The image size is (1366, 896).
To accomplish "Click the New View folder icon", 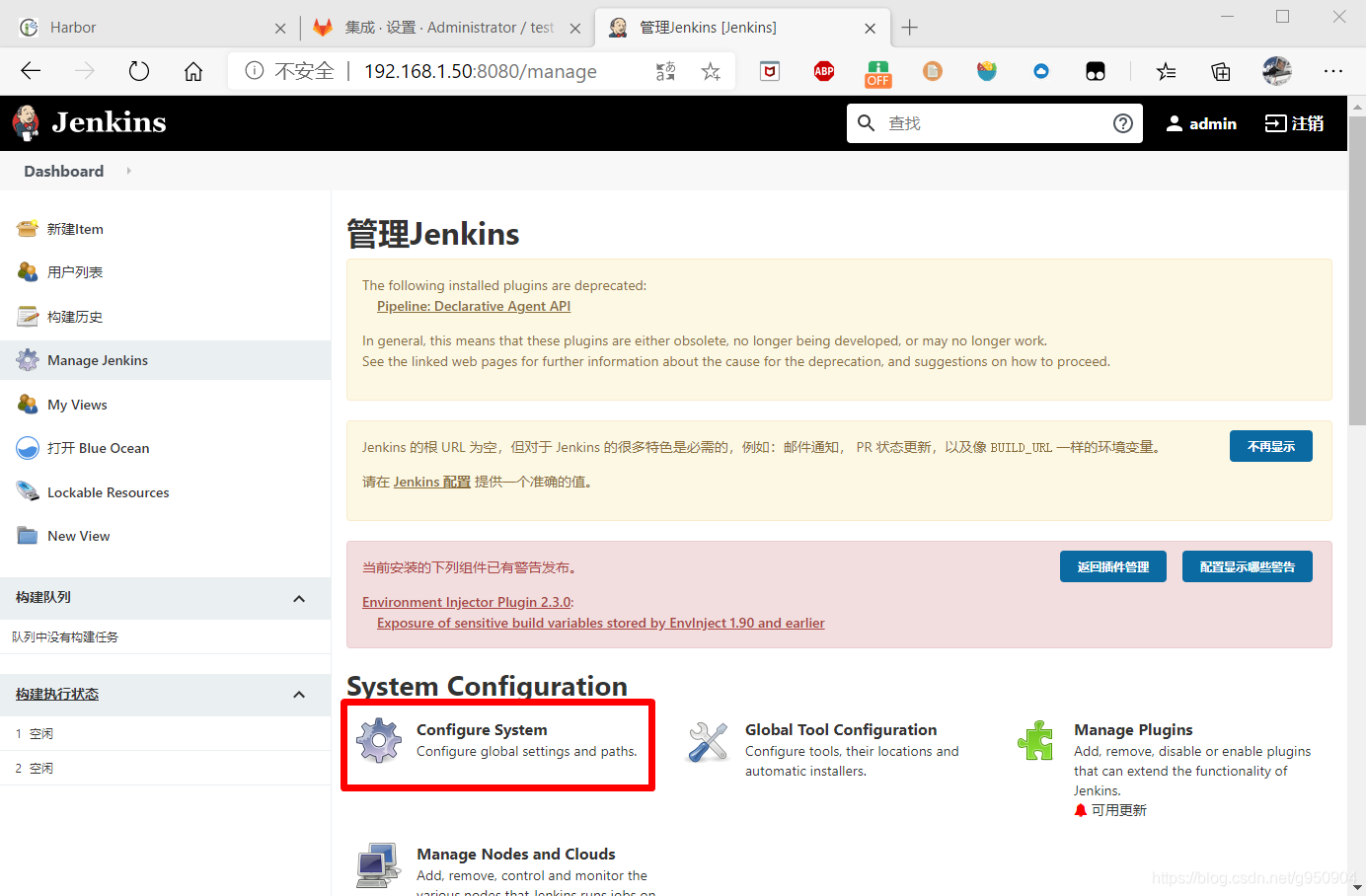I will tap(28, 536).
